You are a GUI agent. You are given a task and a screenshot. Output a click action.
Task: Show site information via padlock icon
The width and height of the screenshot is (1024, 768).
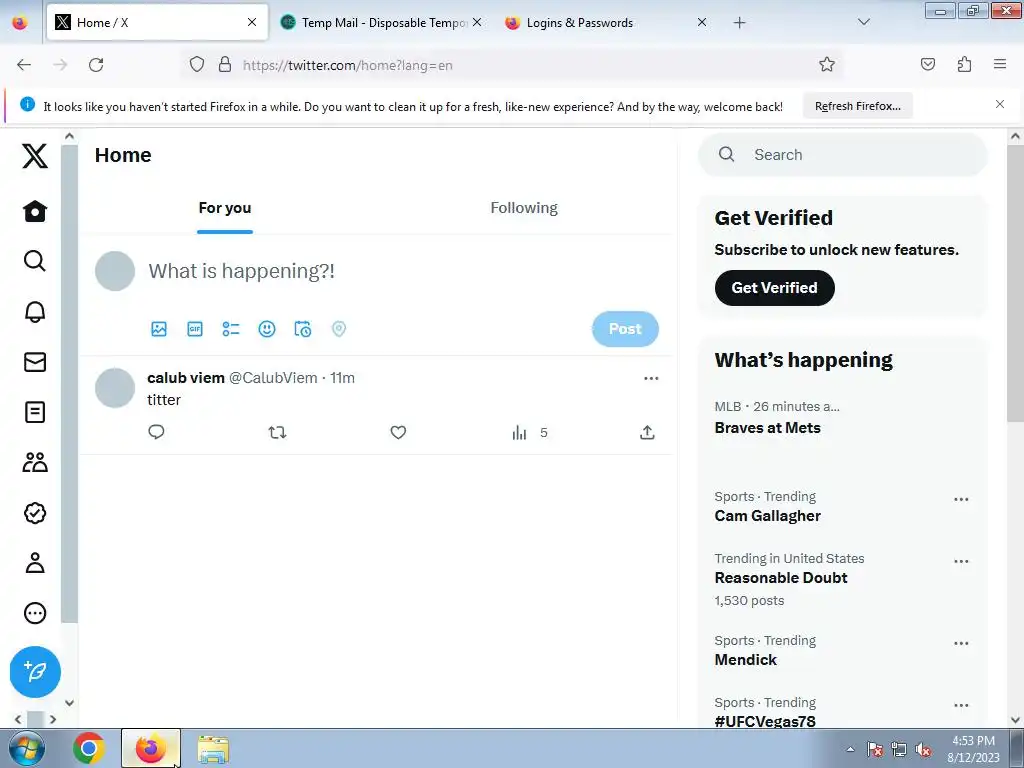tap(225, 64)
